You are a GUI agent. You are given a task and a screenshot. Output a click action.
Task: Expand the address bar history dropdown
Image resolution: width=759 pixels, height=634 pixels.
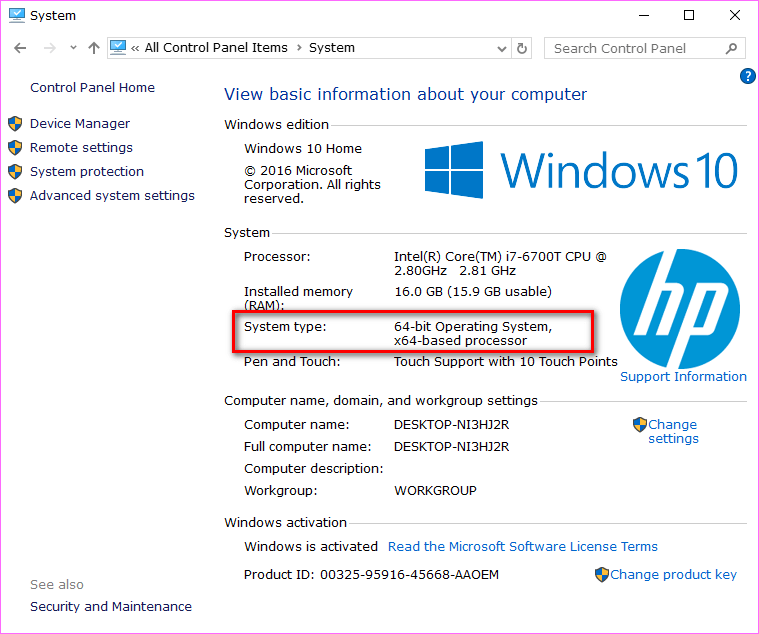coord(502,48)
